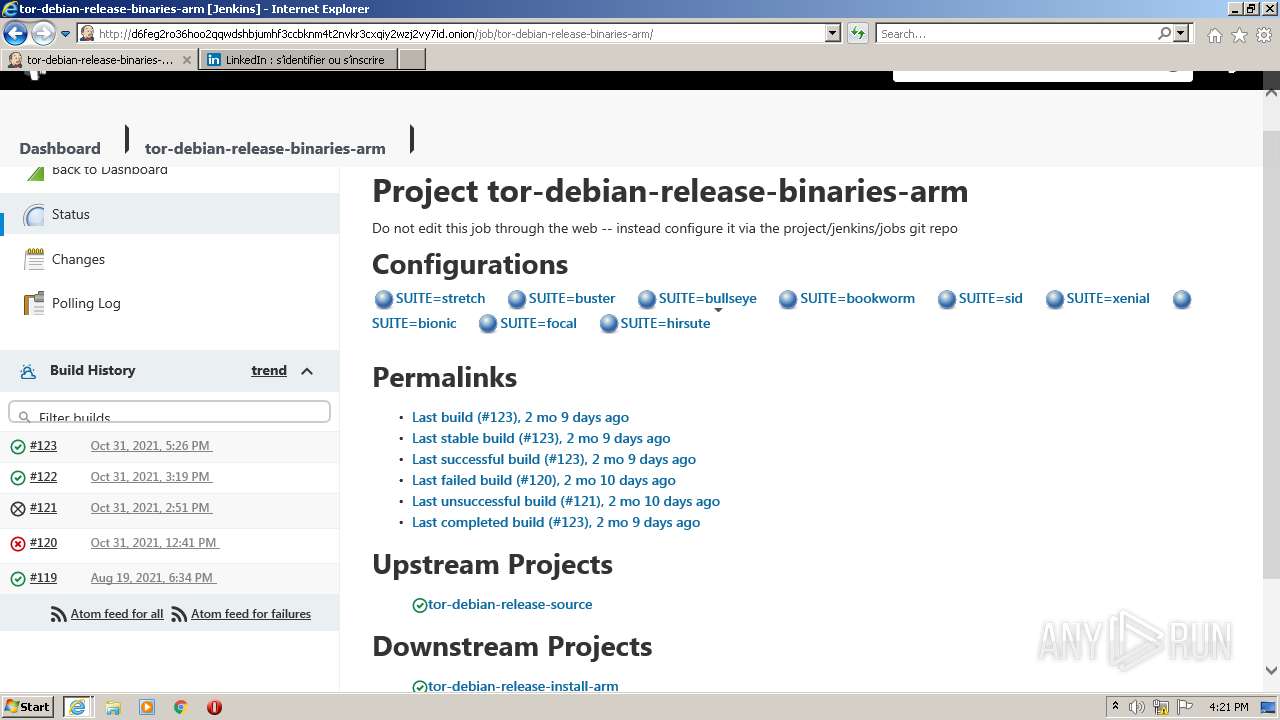Open downstream project tor-debian-release-install-arm
Screen dimensions: 1280x720
[523, 686]
